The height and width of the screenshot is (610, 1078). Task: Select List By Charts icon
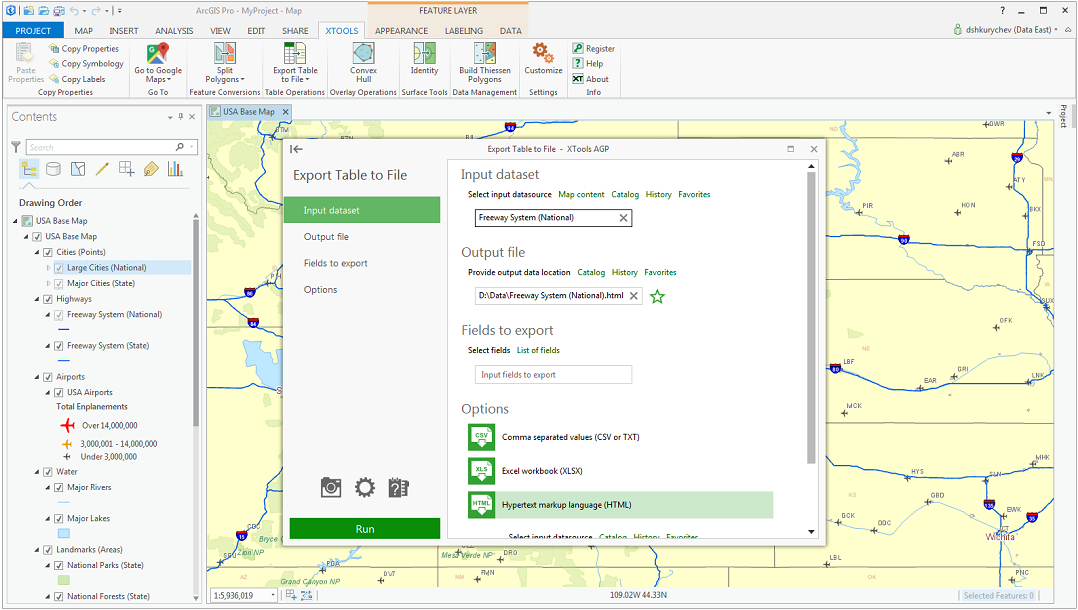coord(175,168)
